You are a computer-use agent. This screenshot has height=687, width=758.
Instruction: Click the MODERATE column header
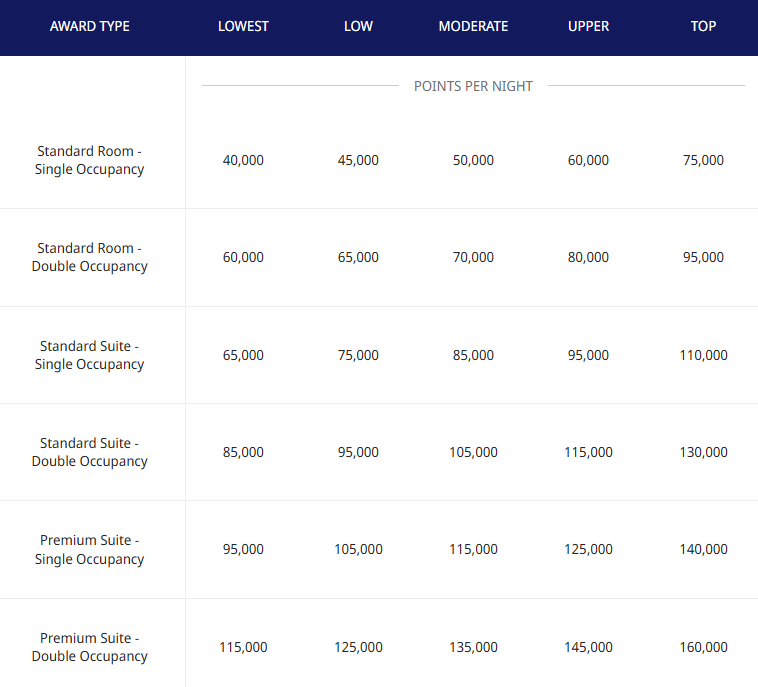pyautogui.click(x=473, y=26)
